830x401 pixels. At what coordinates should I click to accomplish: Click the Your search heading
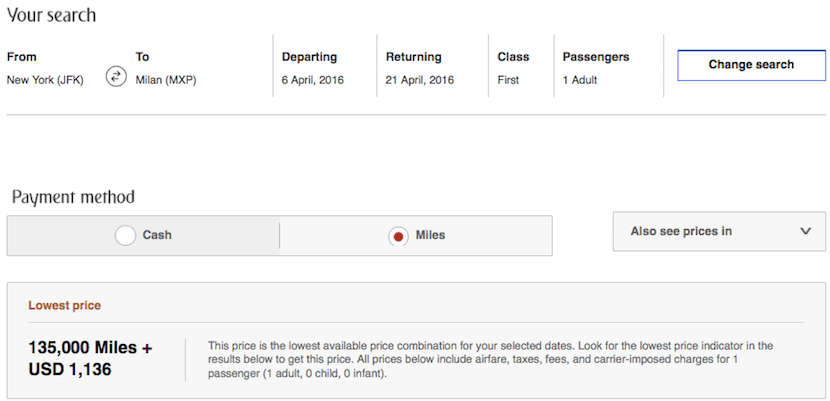click(x=52, y=16)
